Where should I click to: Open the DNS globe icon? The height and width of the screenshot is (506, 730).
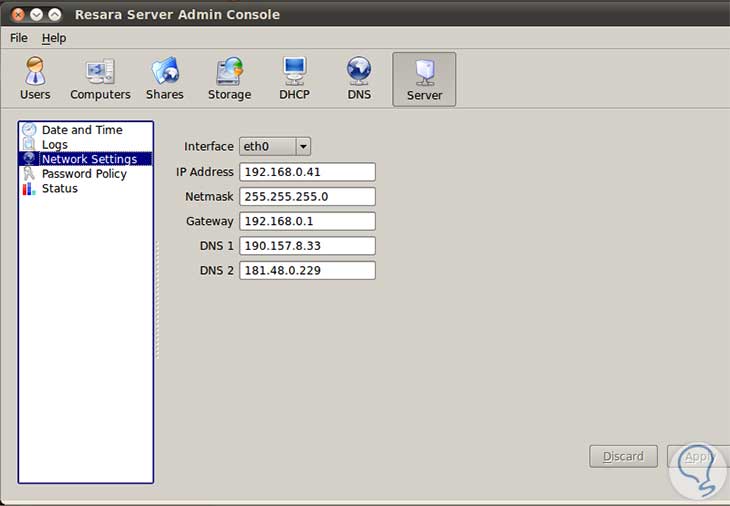point(359,71)
